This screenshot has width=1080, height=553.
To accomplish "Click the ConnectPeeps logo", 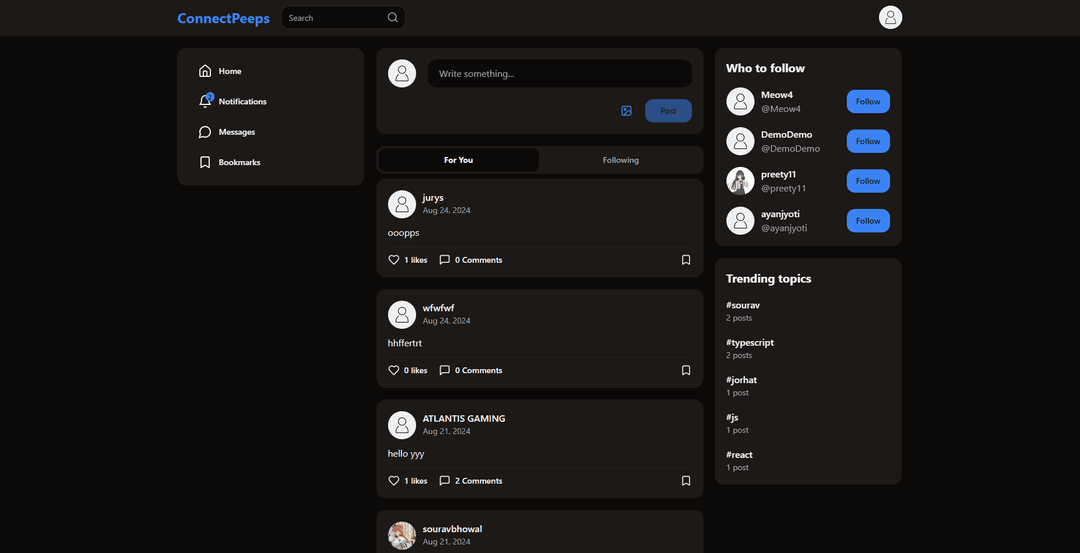I will [x=223, y=18].
